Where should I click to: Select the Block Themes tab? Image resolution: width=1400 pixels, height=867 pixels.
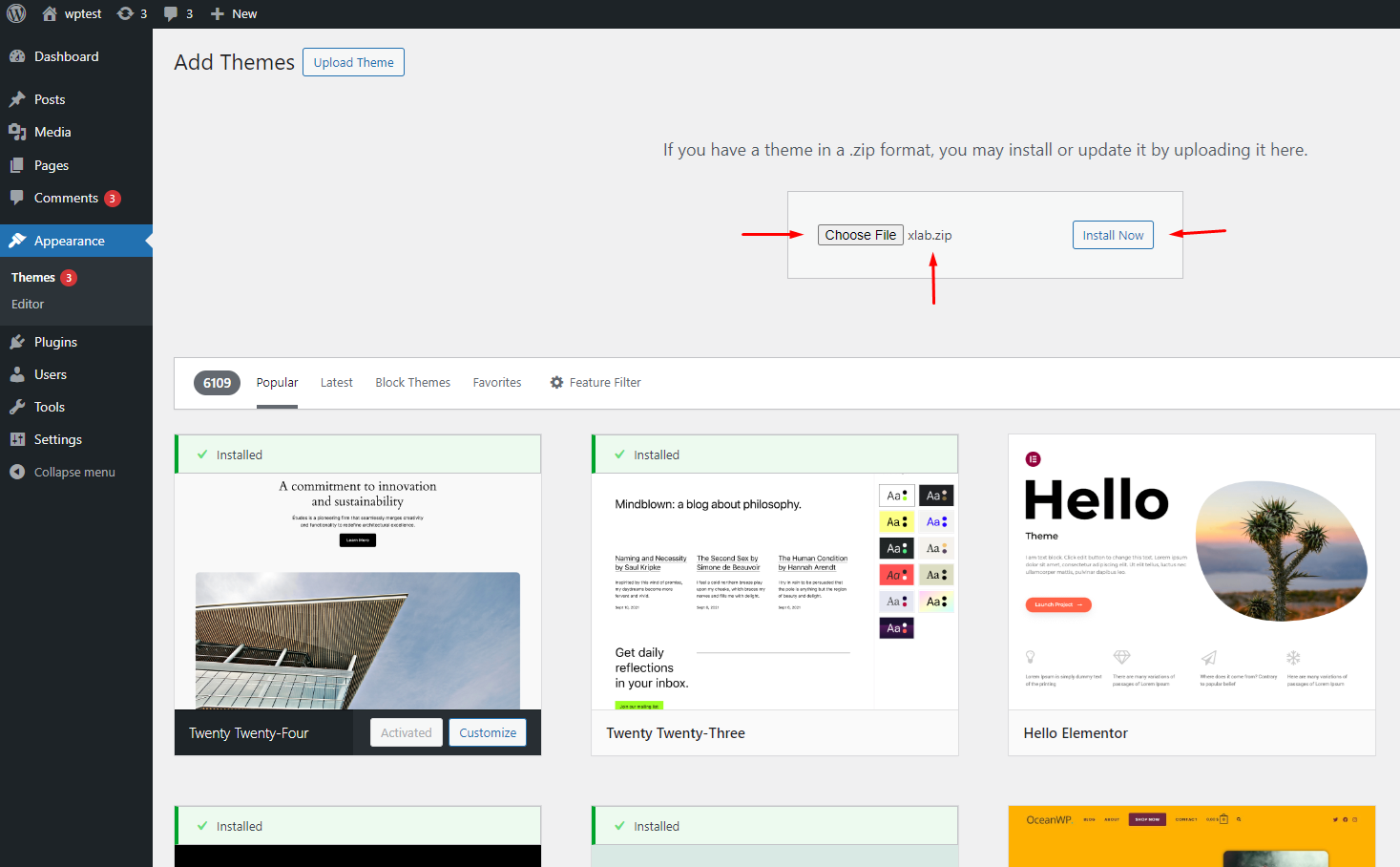pos(412,382)
